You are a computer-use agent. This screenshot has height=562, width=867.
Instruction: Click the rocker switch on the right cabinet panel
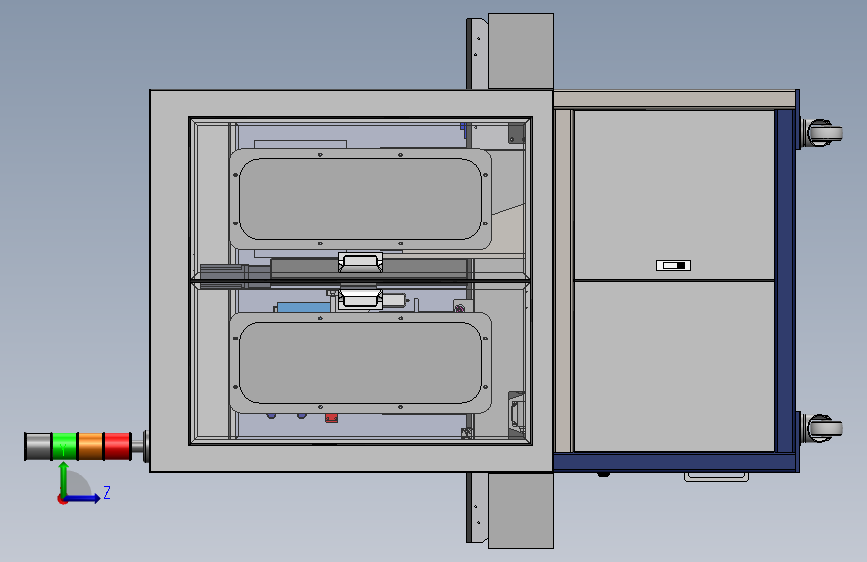673,266
